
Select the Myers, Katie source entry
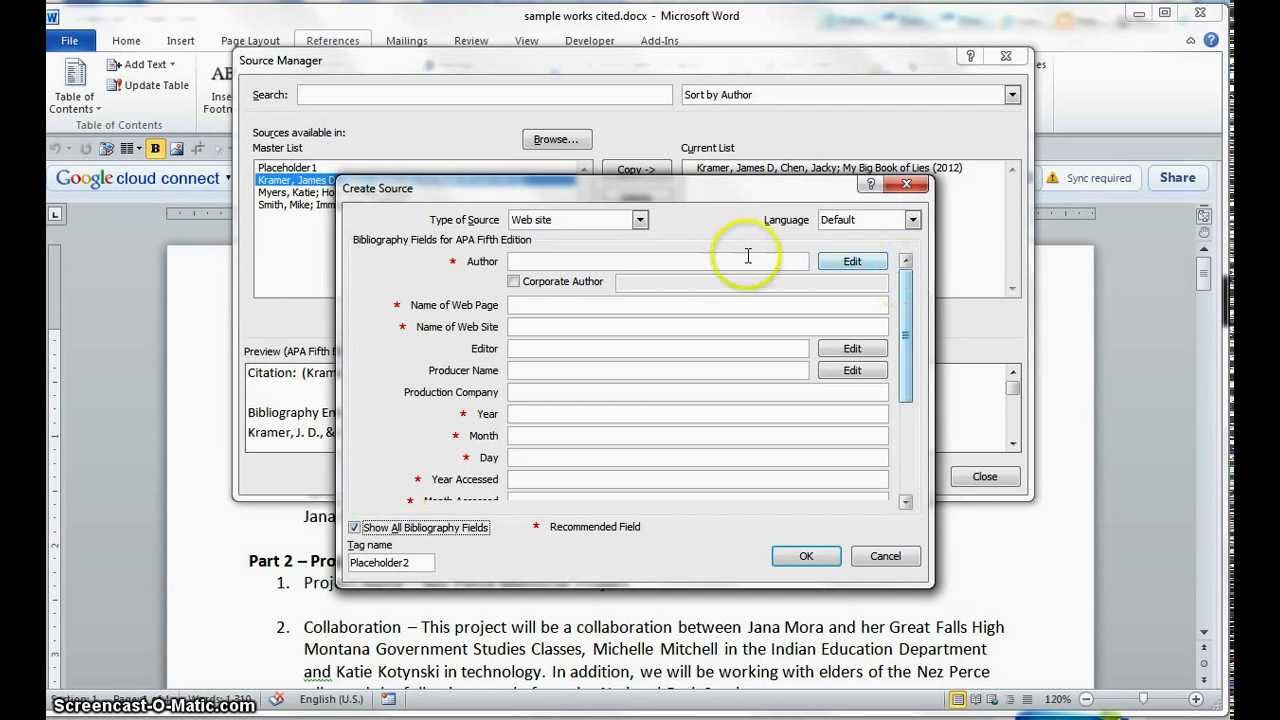click(x=296, y=192)
